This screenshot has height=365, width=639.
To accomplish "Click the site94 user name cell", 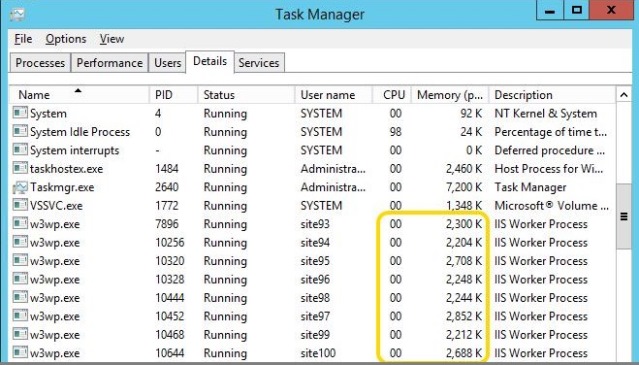I will tap(315, 243).
